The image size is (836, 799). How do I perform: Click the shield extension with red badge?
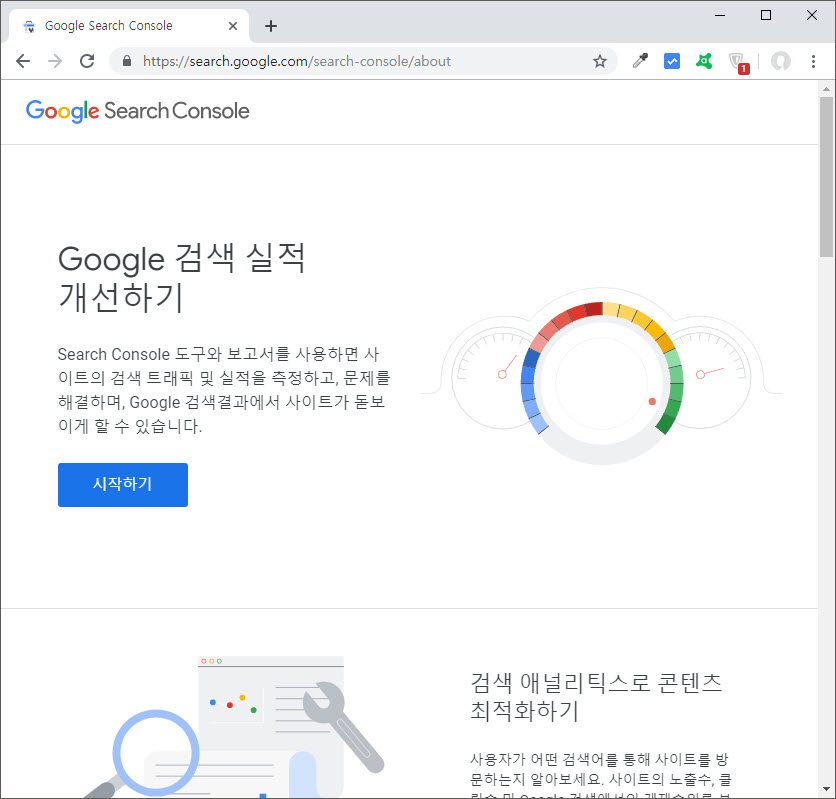pos(737,62)
